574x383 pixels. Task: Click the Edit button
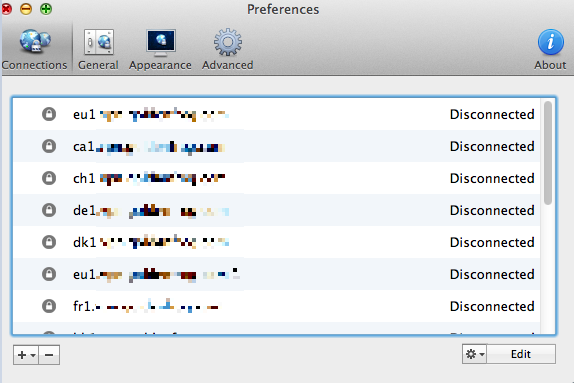pyautogui.click(x=521, y=354)
